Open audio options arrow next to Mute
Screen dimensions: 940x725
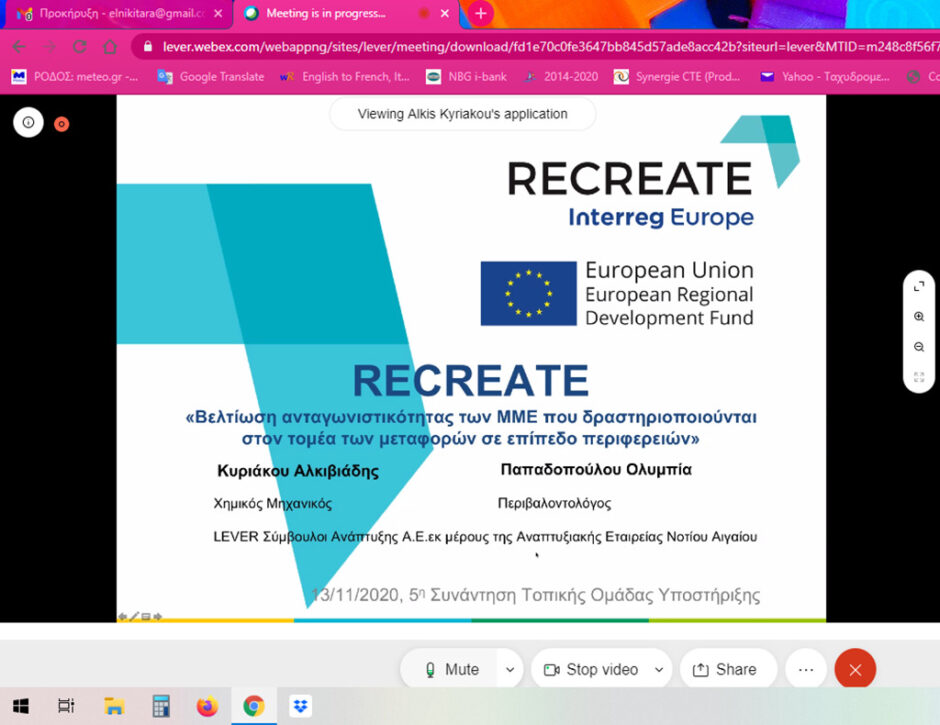(x=510, y=669)
